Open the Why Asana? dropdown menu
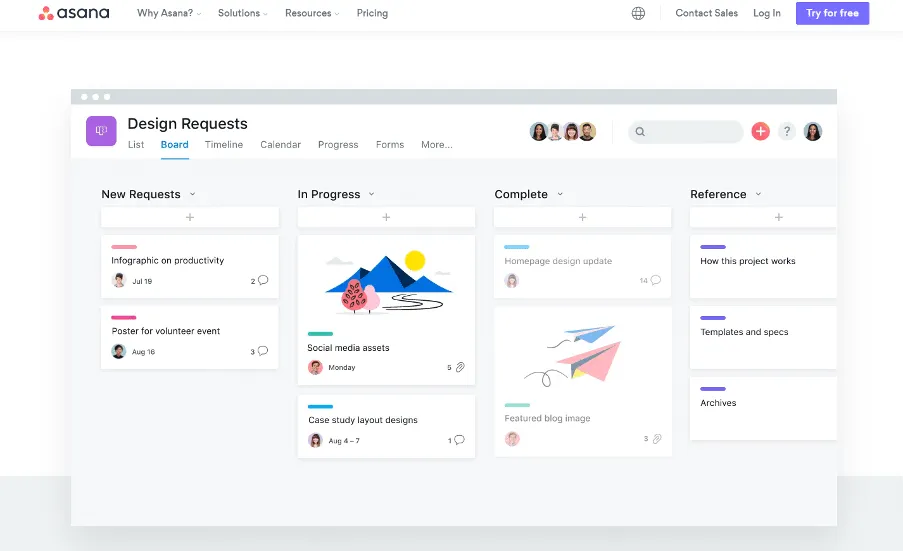Image resolution: width=904 pixels, height=552 pixels. [x=169, y=14]
